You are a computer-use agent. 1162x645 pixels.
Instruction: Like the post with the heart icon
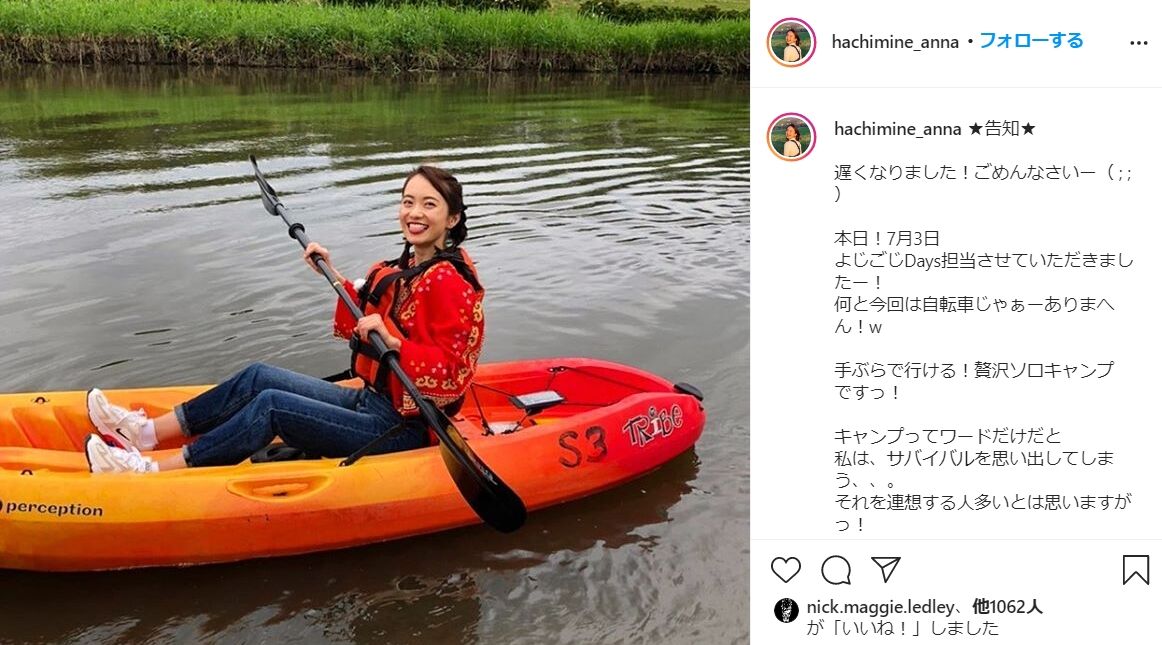click(786, 569)
